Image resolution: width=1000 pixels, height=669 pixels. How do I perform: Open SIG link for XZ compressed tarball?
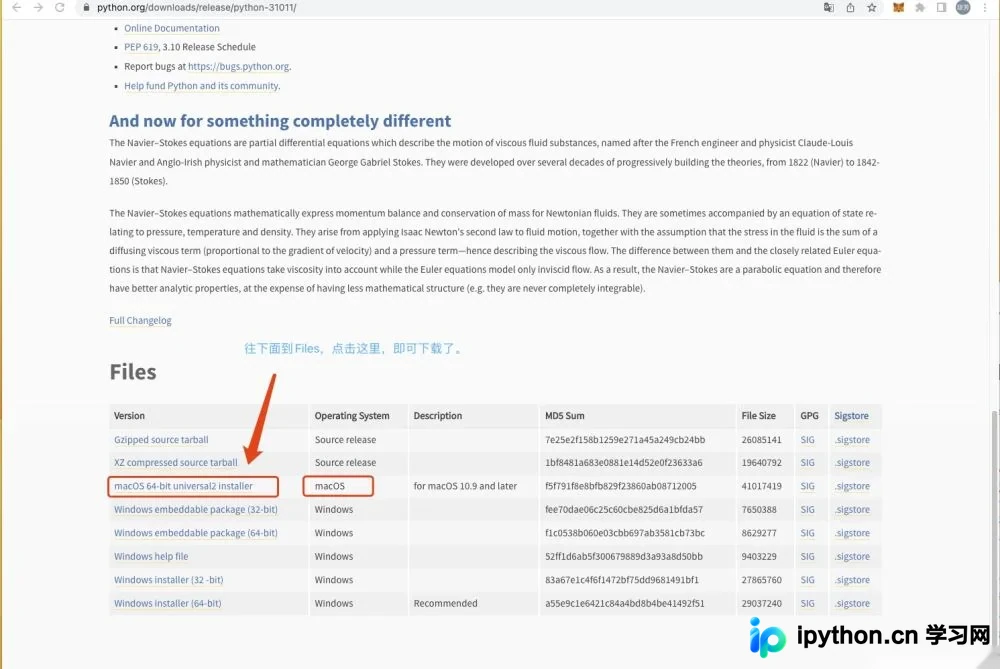click(x=807, y=462)
